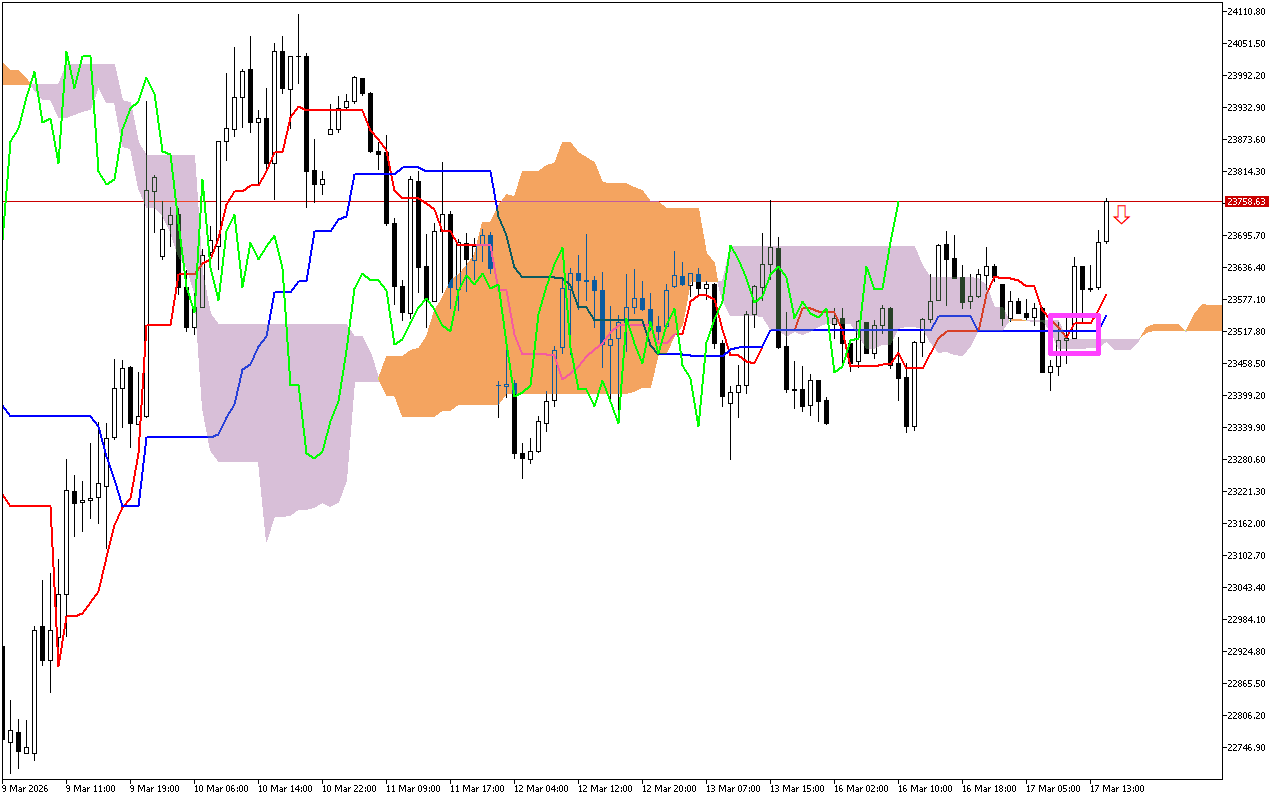
Task: Click the 10 Mar 14:00 time label
Action: coord(284,788)
